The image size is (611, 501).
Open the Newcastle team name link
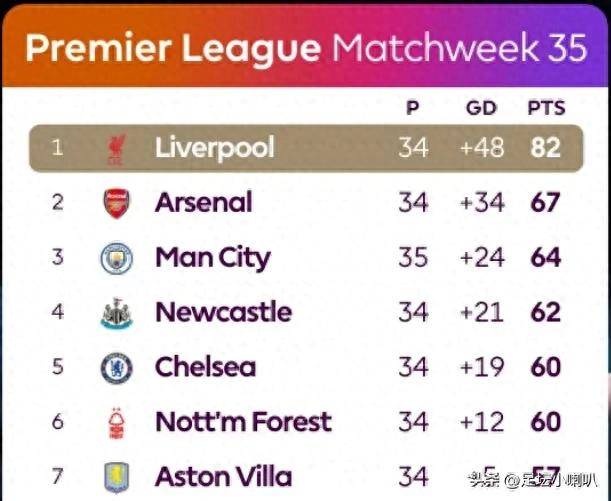[x=223, y=312]
